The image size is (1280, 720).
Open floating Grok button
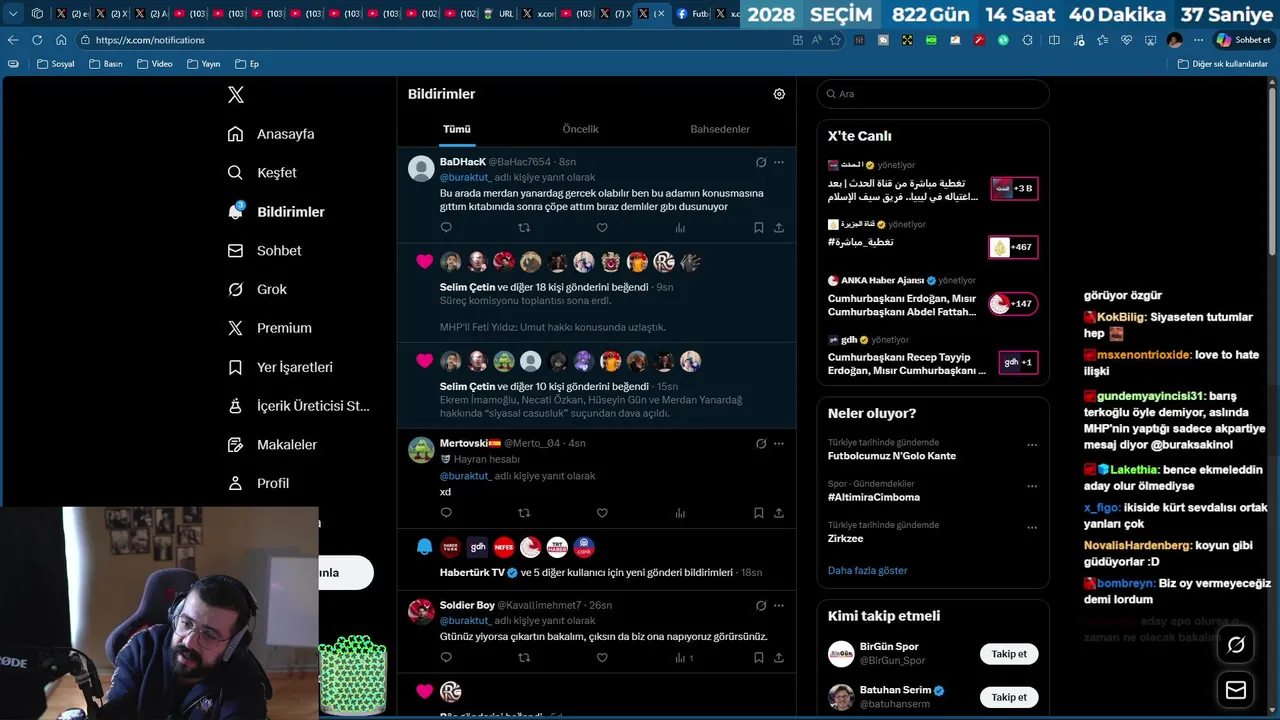click(1236, 645)
